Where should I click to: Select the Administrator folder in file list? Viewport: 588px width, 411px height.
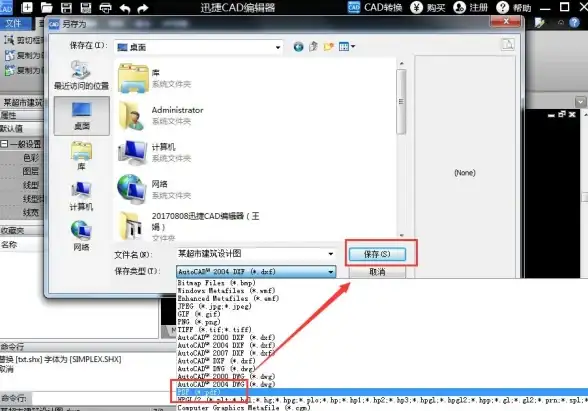(x=160, y=115)
